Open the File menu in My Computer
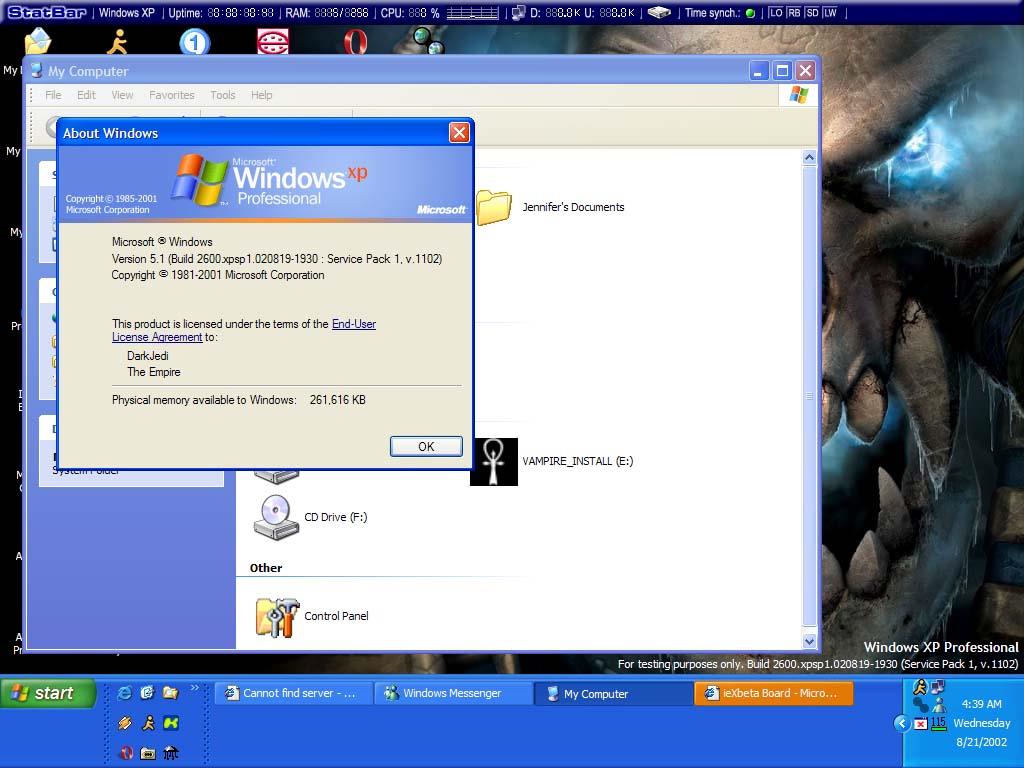1024x768 pixels. [53, 95]
